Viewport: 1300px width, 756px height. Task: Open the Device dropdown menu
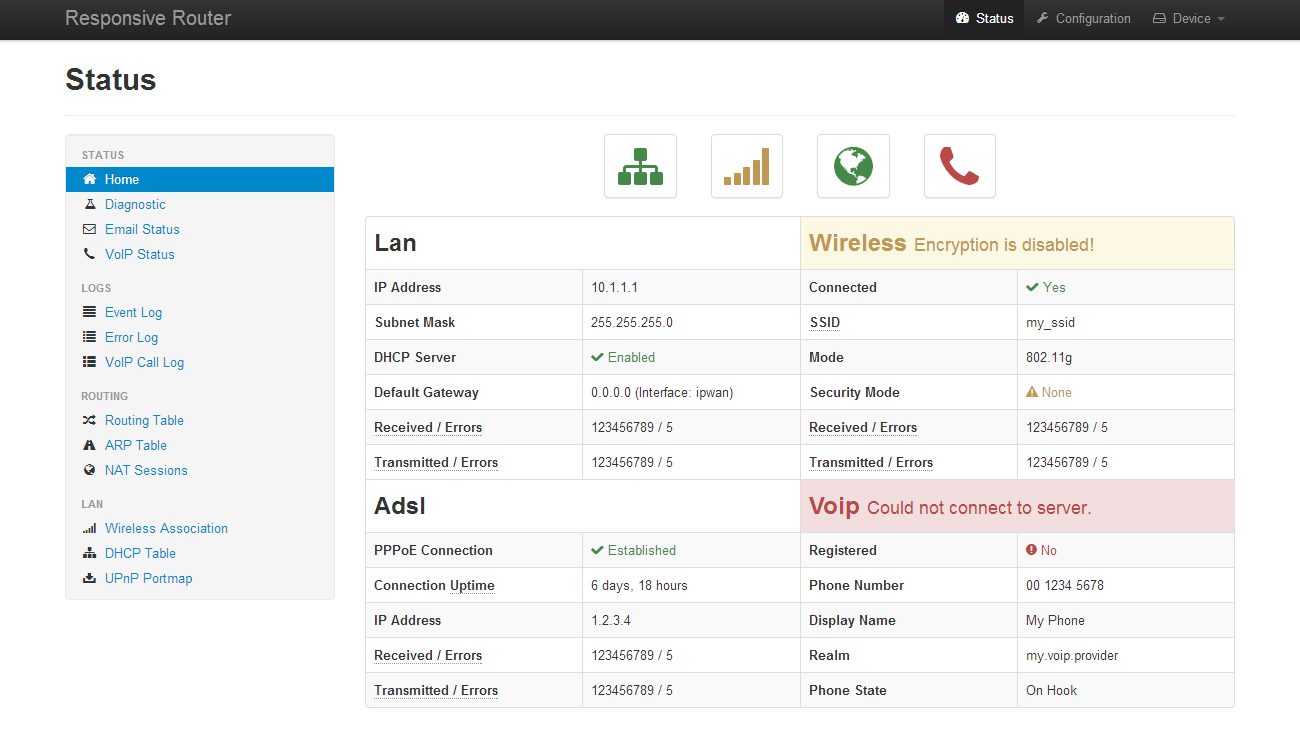(1188, 19)
